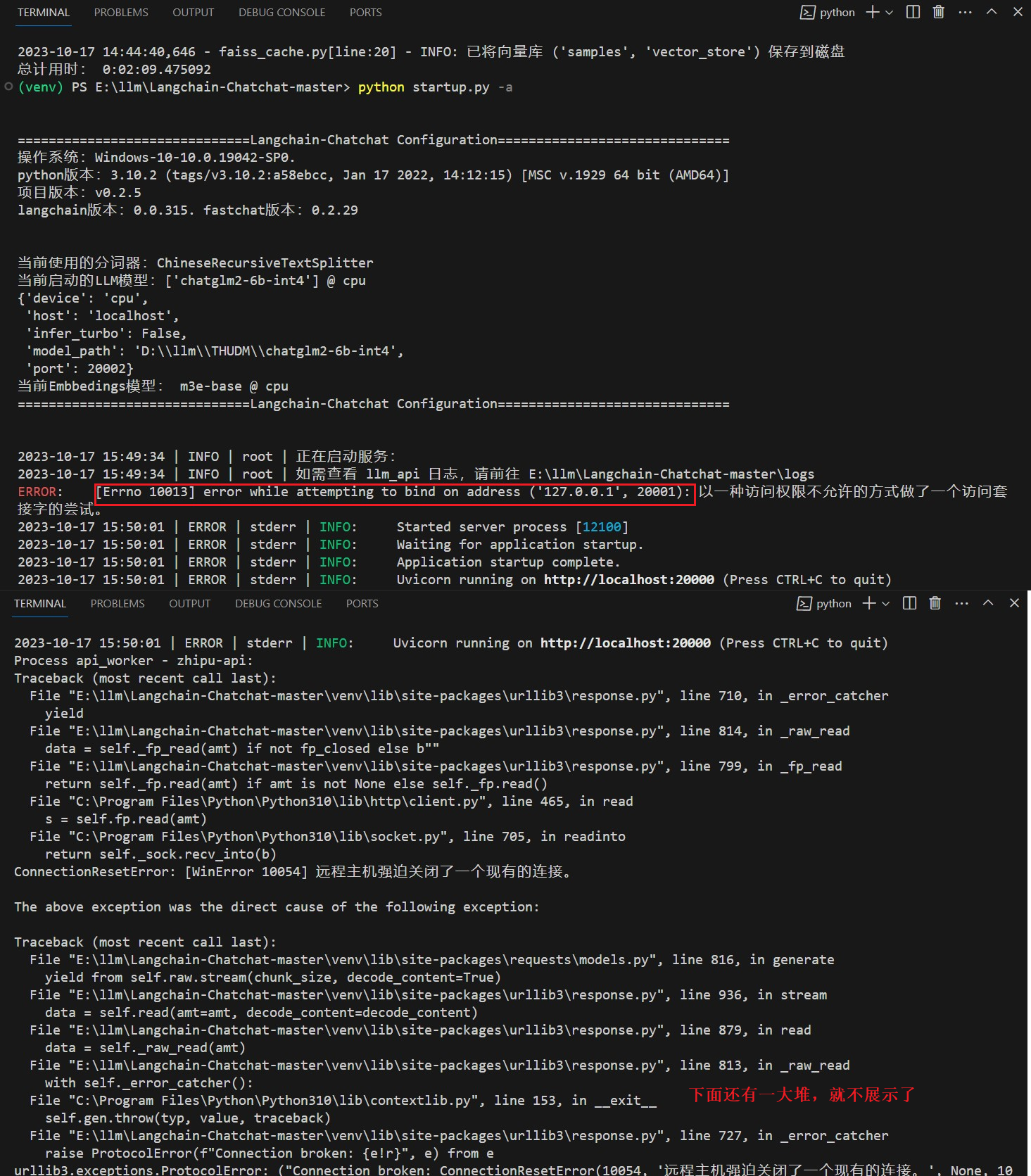Maximize panel size chevron in the bottom panel
The width and height of the screenshot is (1031, 1176).
[x=988, y=603]
